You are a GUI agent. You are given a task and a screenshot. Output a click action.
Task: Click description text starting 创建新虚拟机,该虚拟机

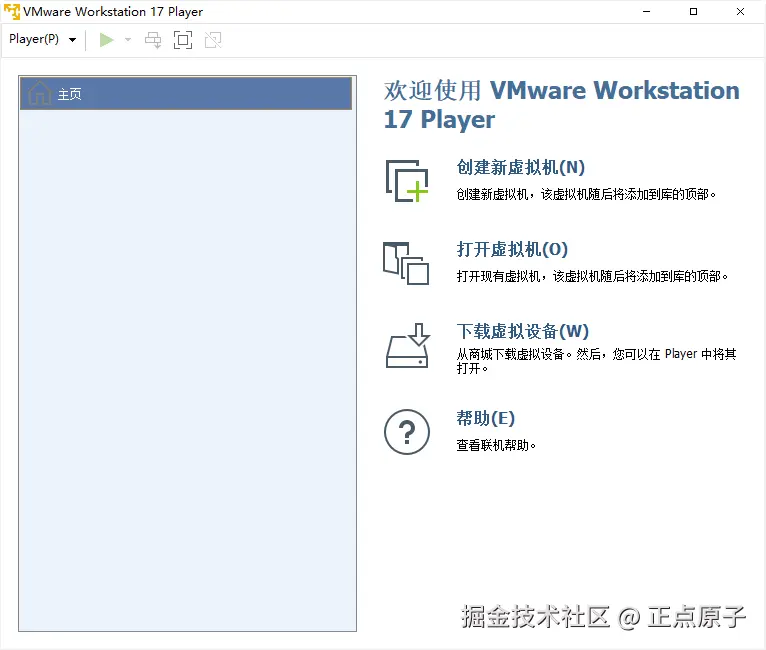(x=586, y=194)
